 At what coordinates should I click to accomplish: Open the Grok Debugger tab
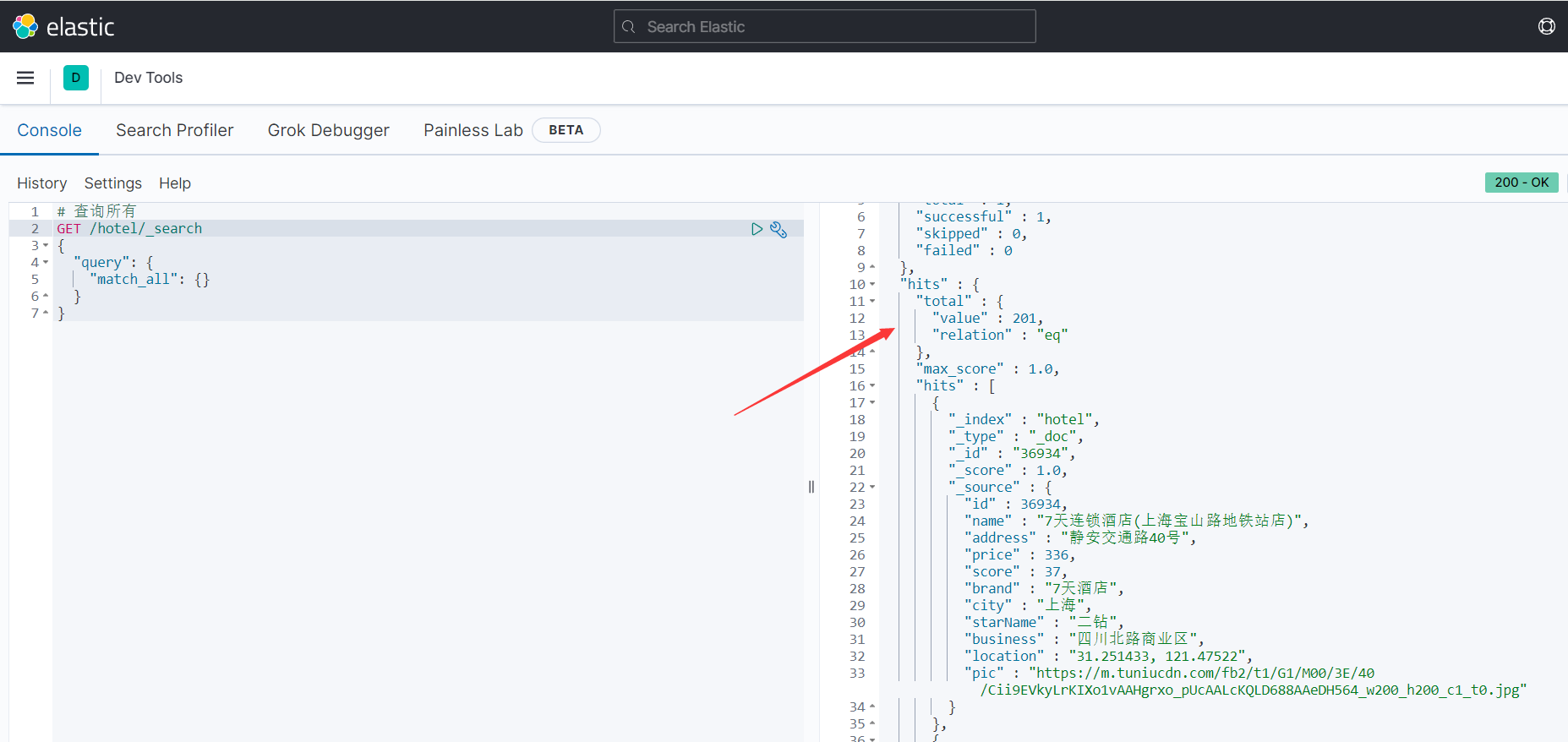(329, 130)
